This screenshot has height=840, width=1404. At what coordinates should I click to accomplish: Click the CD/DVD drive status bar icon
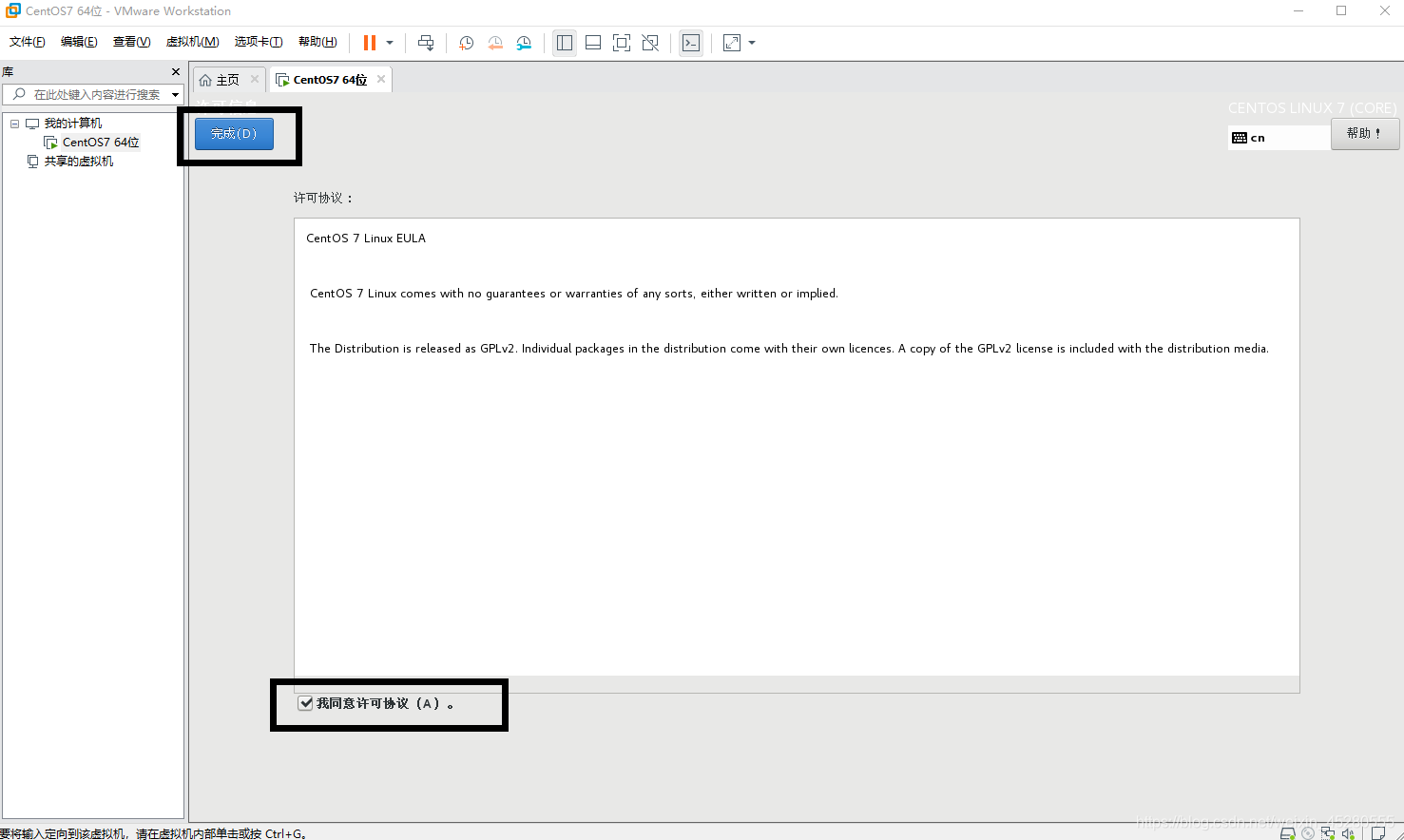1308,833
